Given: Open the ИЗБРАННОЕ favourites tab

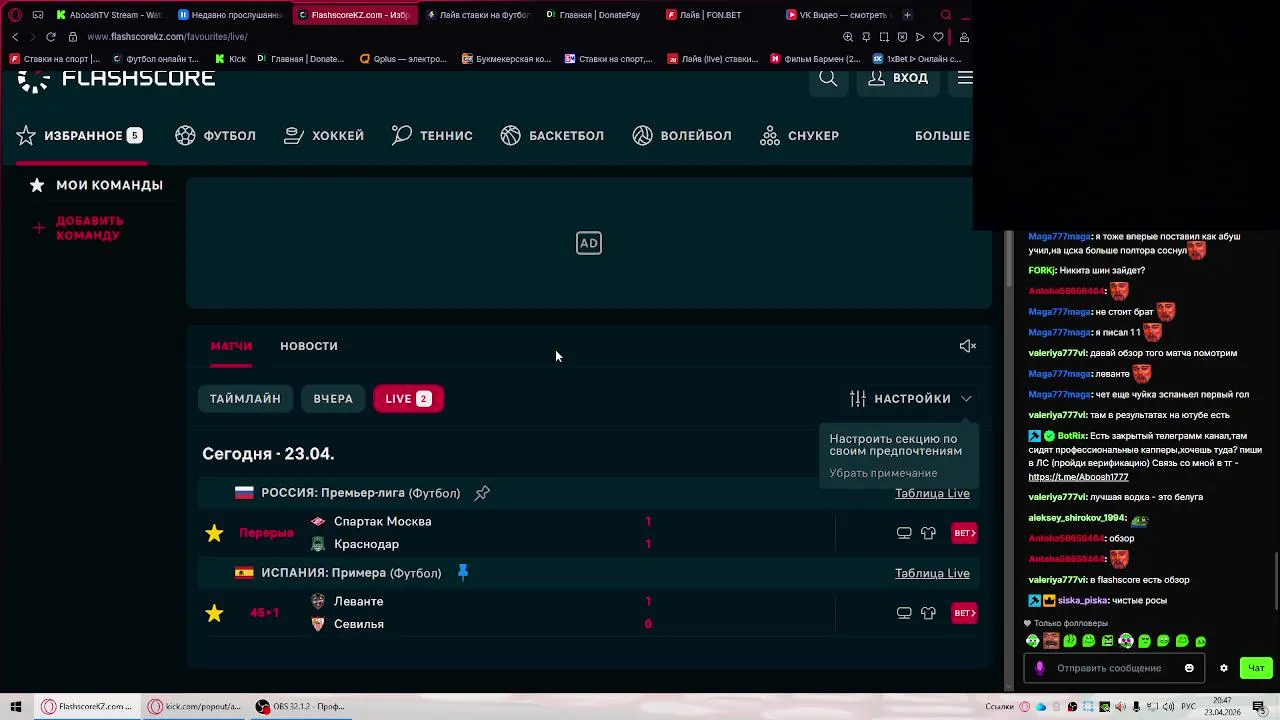Looking at the screenshot, I should [x=80, y=136].
